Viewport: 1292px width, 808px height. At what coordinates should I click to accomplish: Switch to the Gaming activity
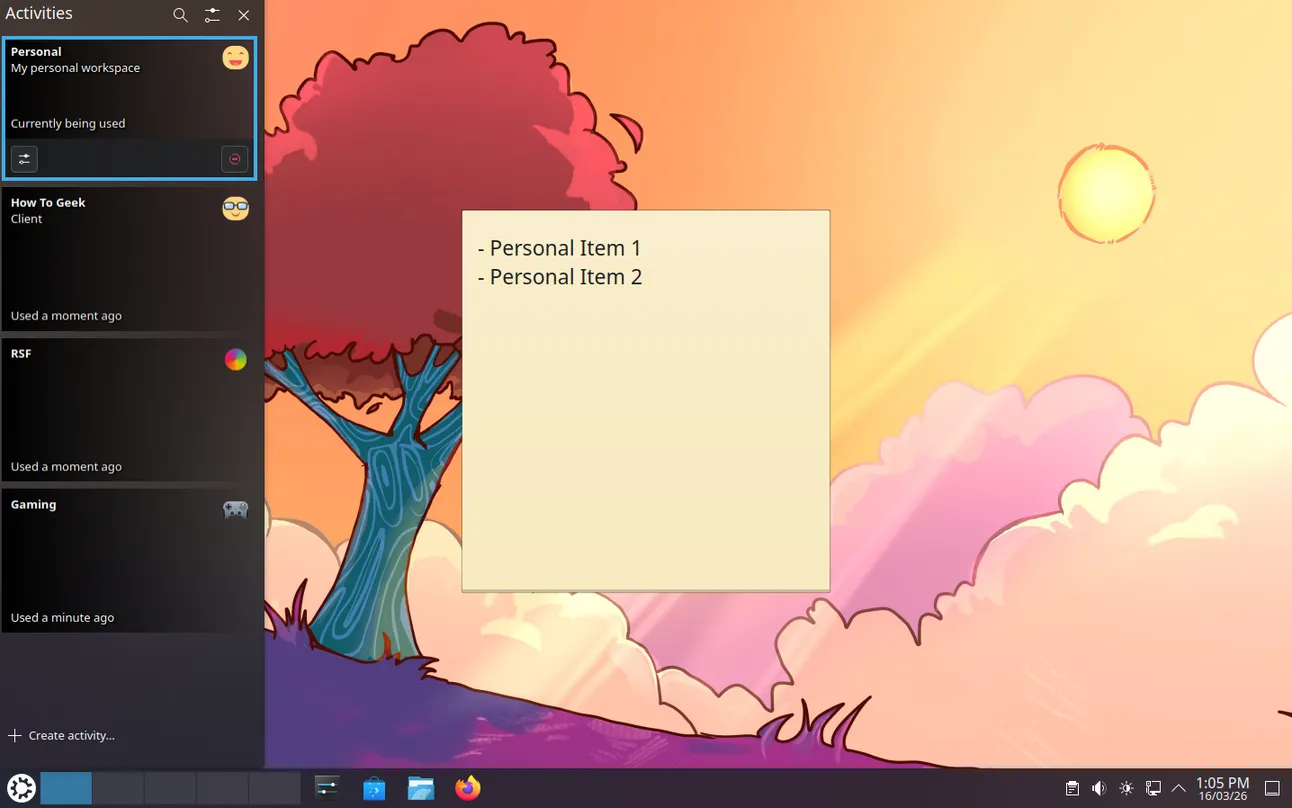130,561
